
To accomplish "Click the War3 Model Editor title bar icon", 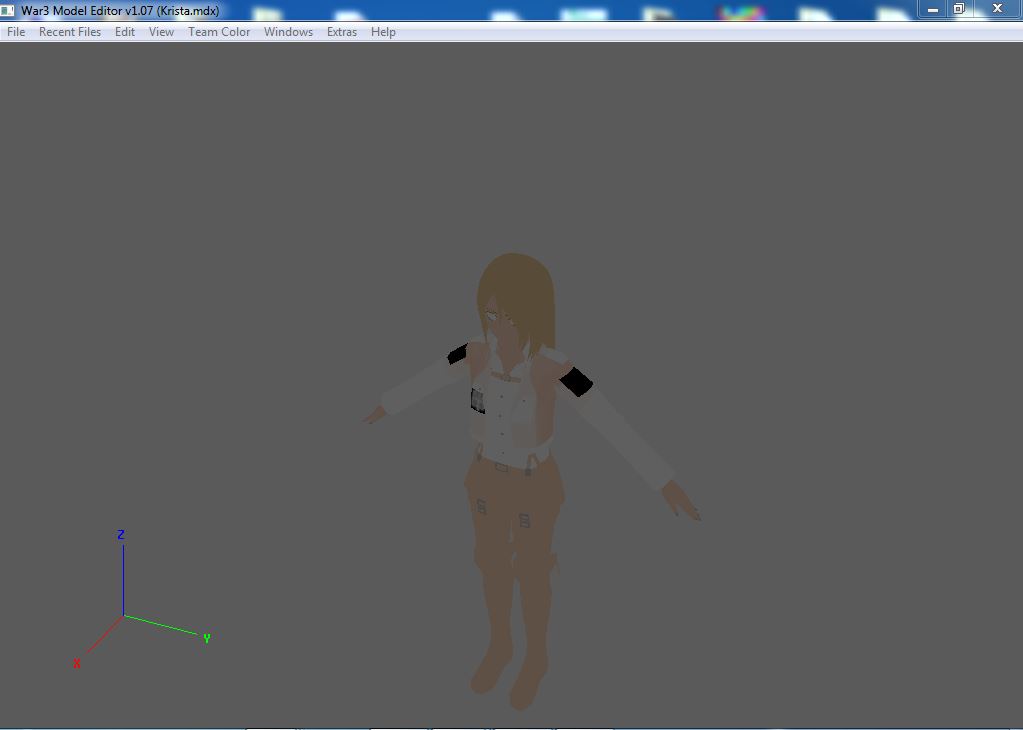I will click(8, 10).
